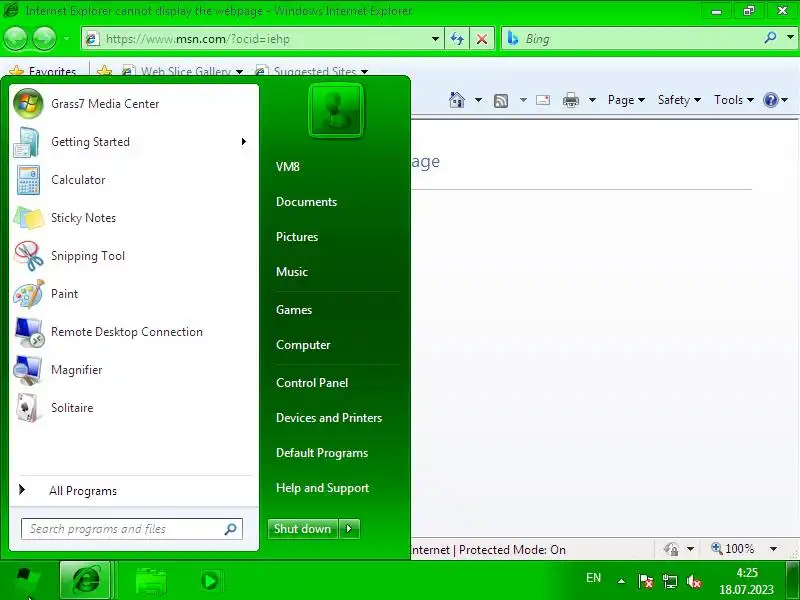Open the Calculator app
The image size is (800, 600).
tap(134, 180)
